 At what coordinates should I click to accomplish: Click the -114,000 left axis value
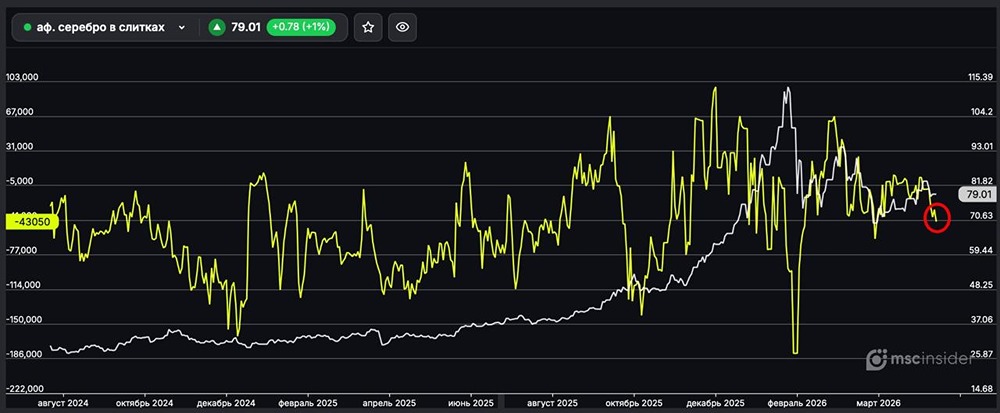(22, 286)
